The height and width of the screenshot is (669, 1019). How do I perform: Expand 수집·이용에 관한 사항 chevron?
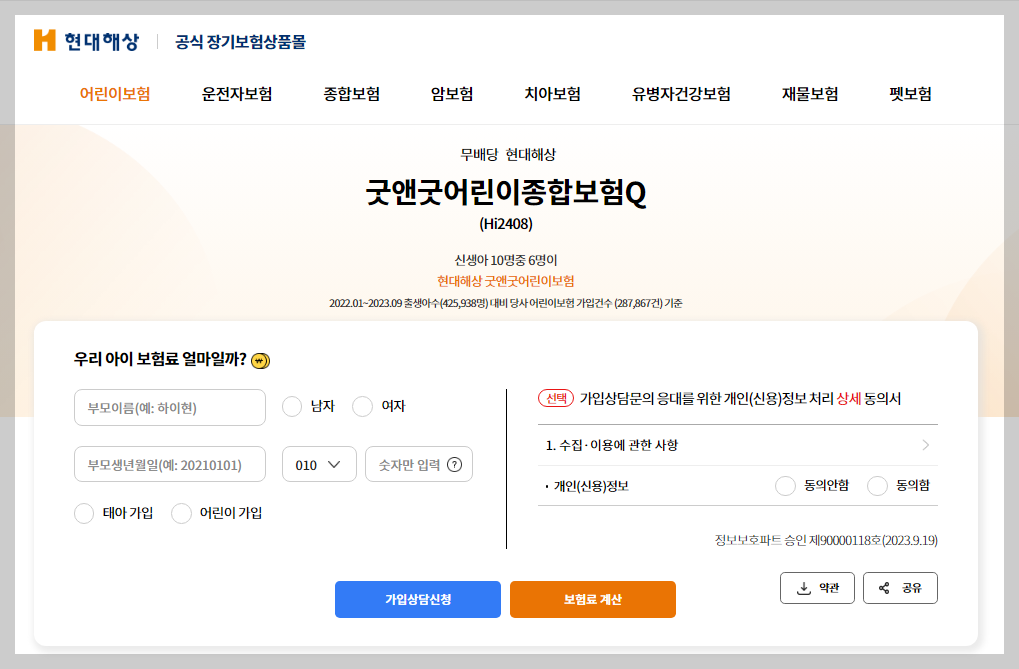pyautogui.click(x=925, y=445)
